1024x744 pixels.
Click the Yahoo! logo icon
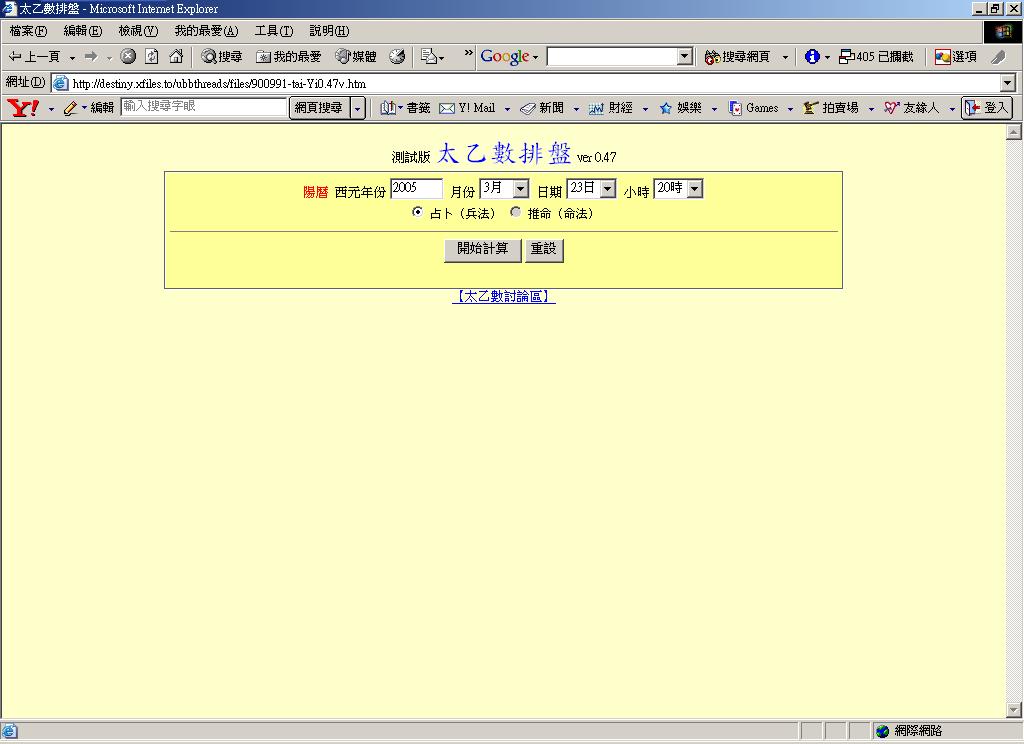22,108
